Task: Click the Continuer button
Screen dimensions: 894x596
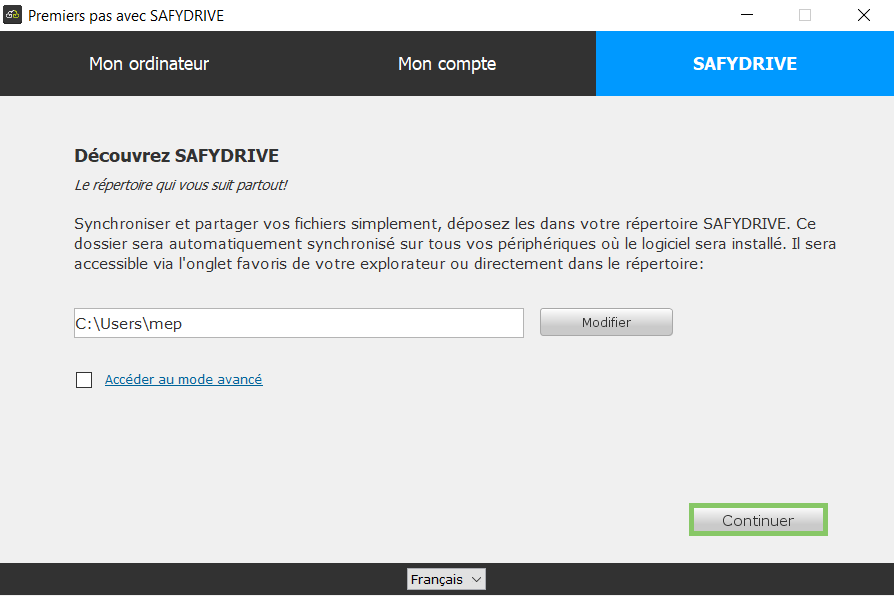Action: (x=758, y=520)
